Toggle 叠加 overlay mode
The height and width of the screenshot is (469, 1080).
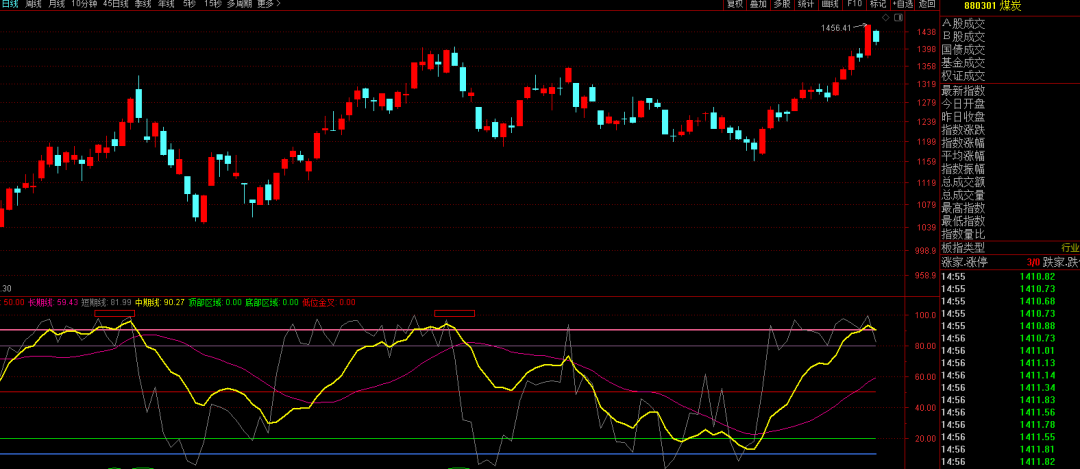click(758, 4)
